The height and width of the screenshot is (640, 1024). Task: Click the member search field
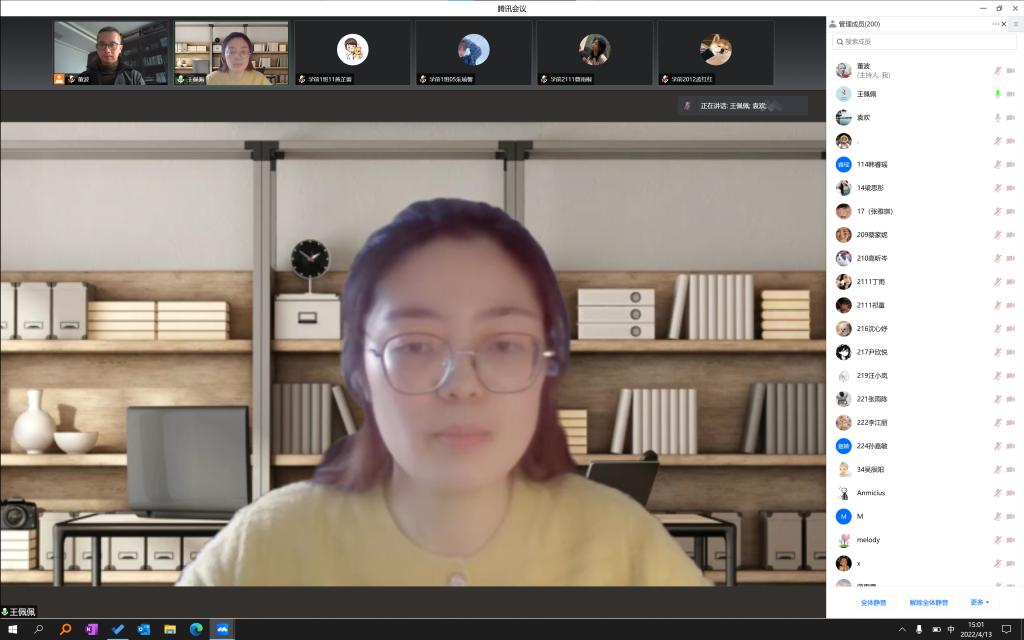(x=925, y=42)
